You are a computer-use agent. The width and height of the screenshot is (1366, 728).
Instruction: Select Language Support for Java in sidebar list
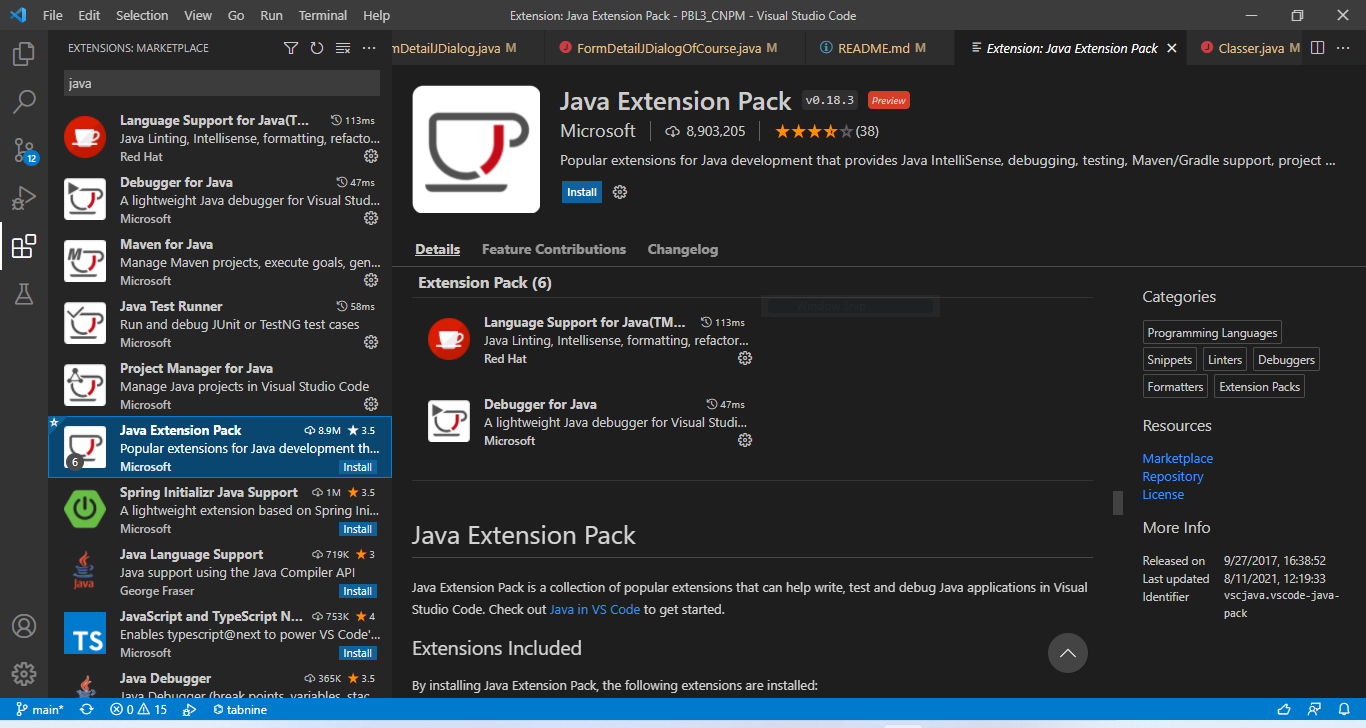click(x=220, y=138)
